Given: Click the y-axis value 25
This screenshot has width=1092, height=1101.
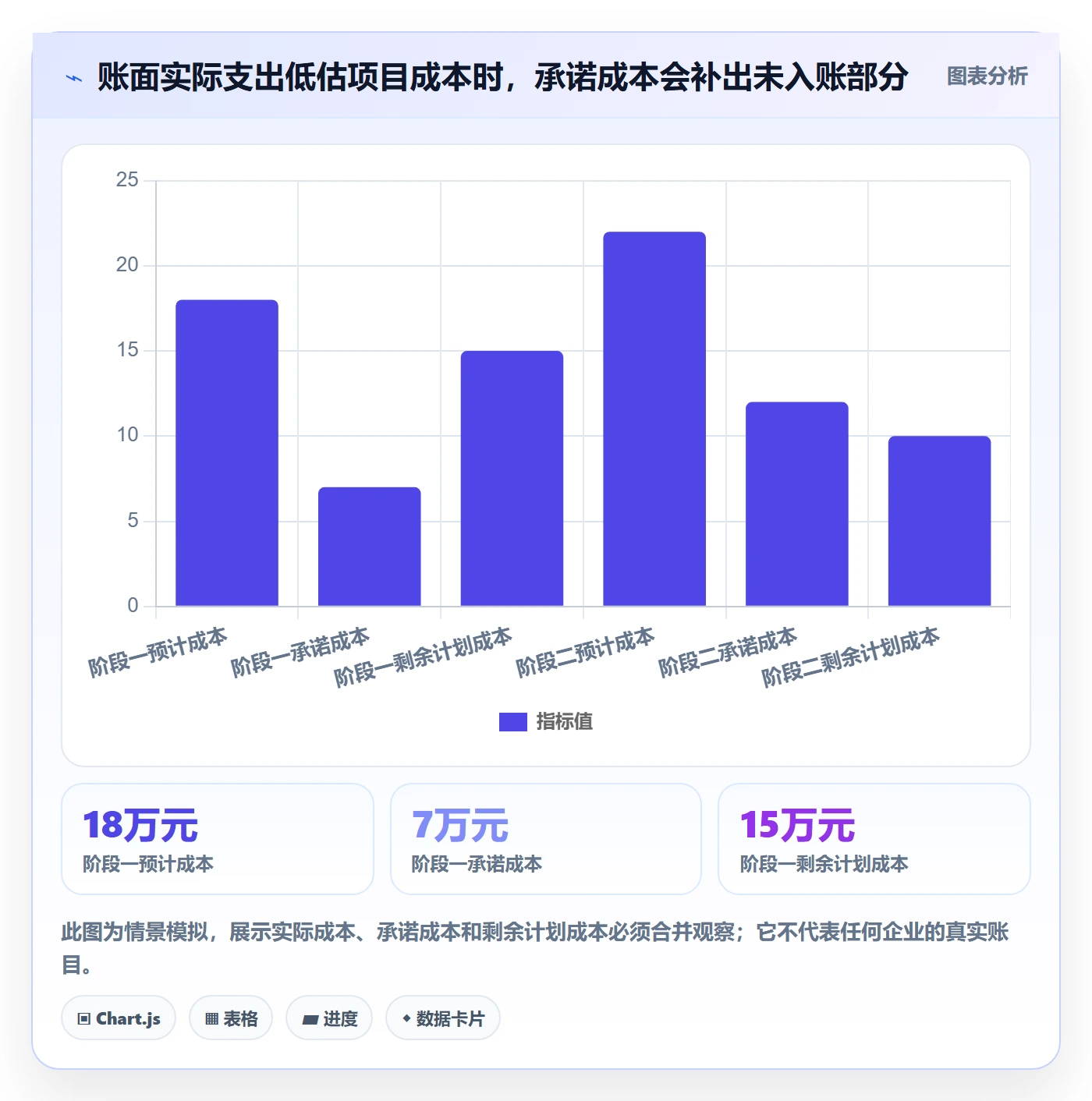Looking at the screenshot, I should (127, 180).
